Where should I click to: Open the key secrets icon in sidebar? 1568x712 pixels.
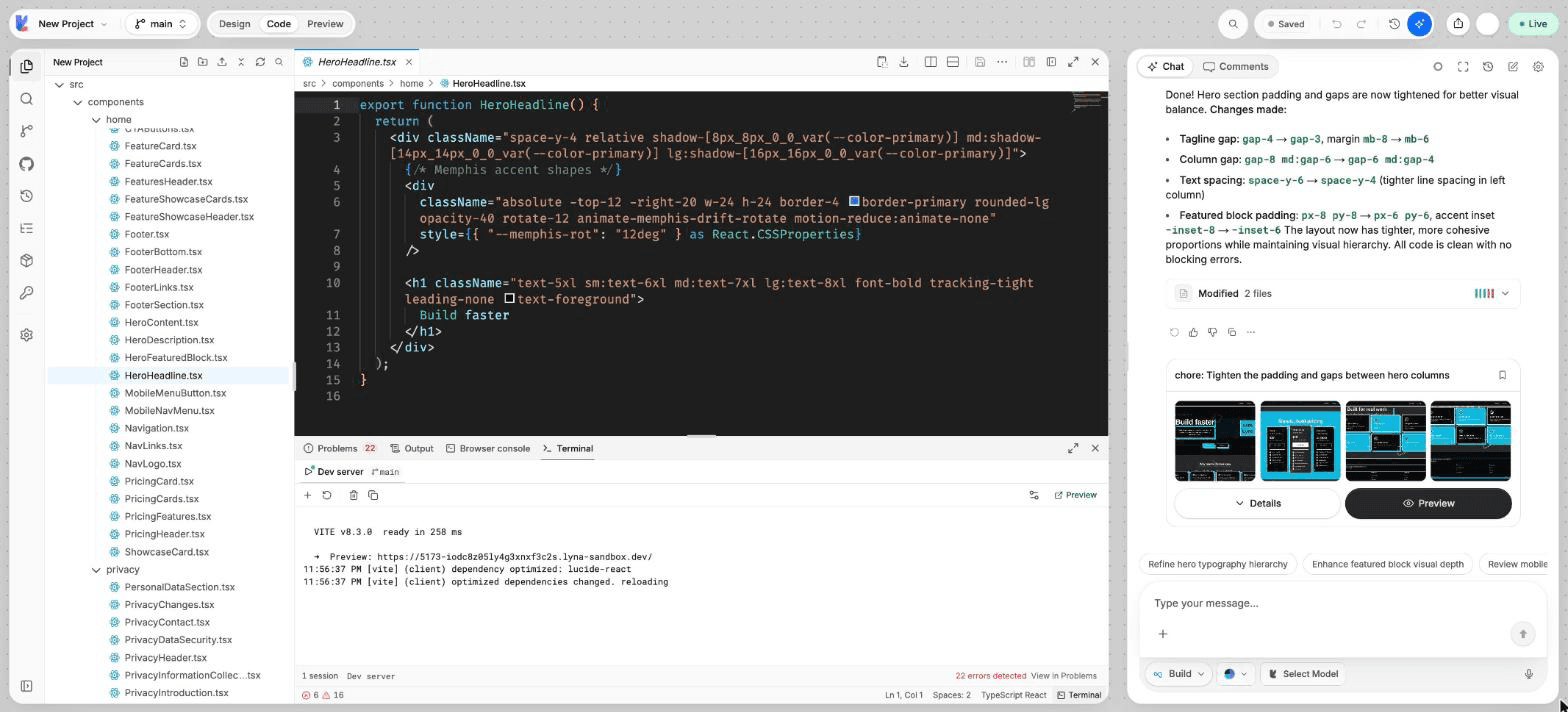pyautogui.click(x=26, y=293)
